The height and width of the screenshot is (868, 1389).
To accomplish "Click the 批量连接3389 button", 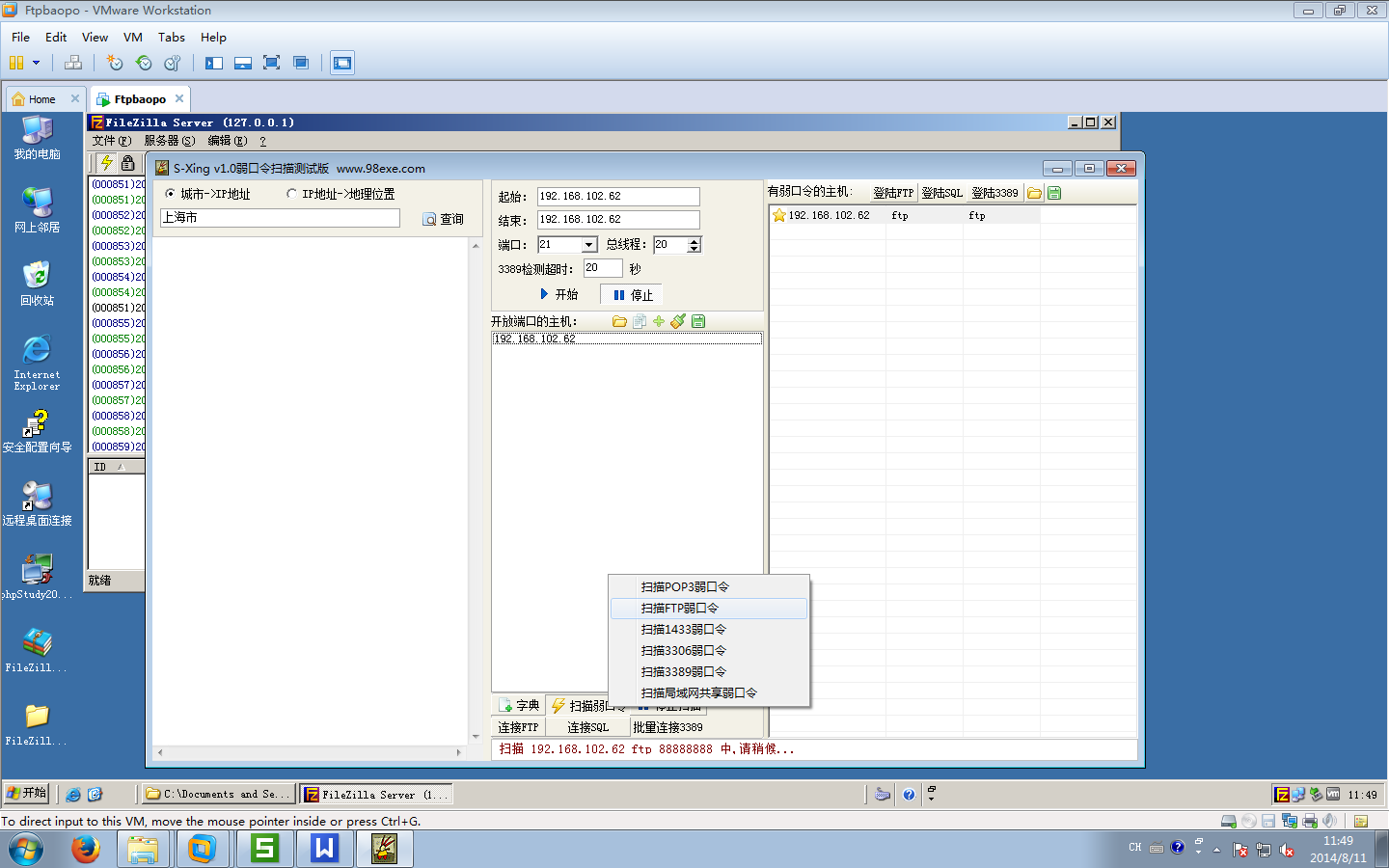I will [x=667, y=727].
